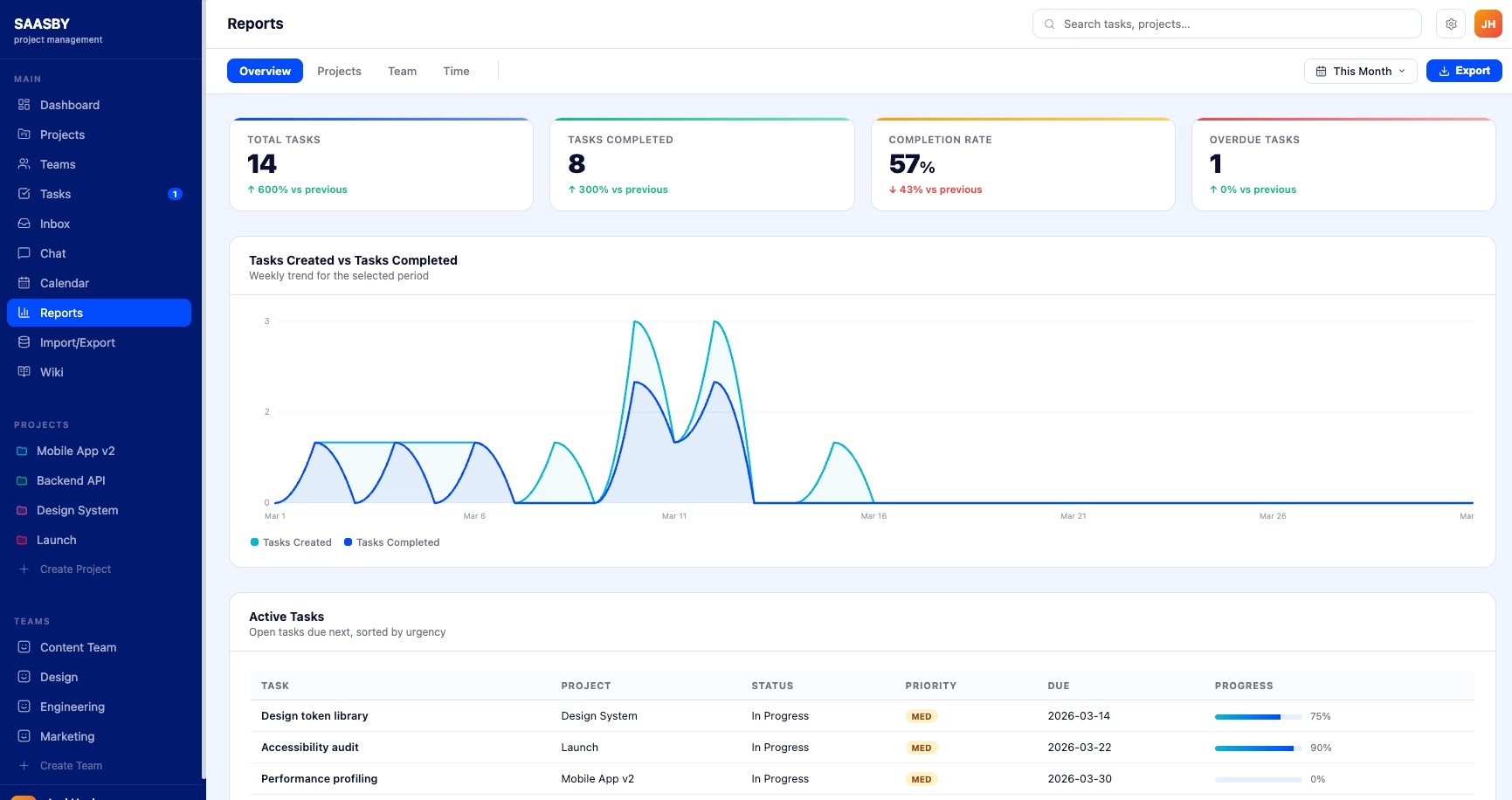Open Chat via its speech bubble icon

24,253
